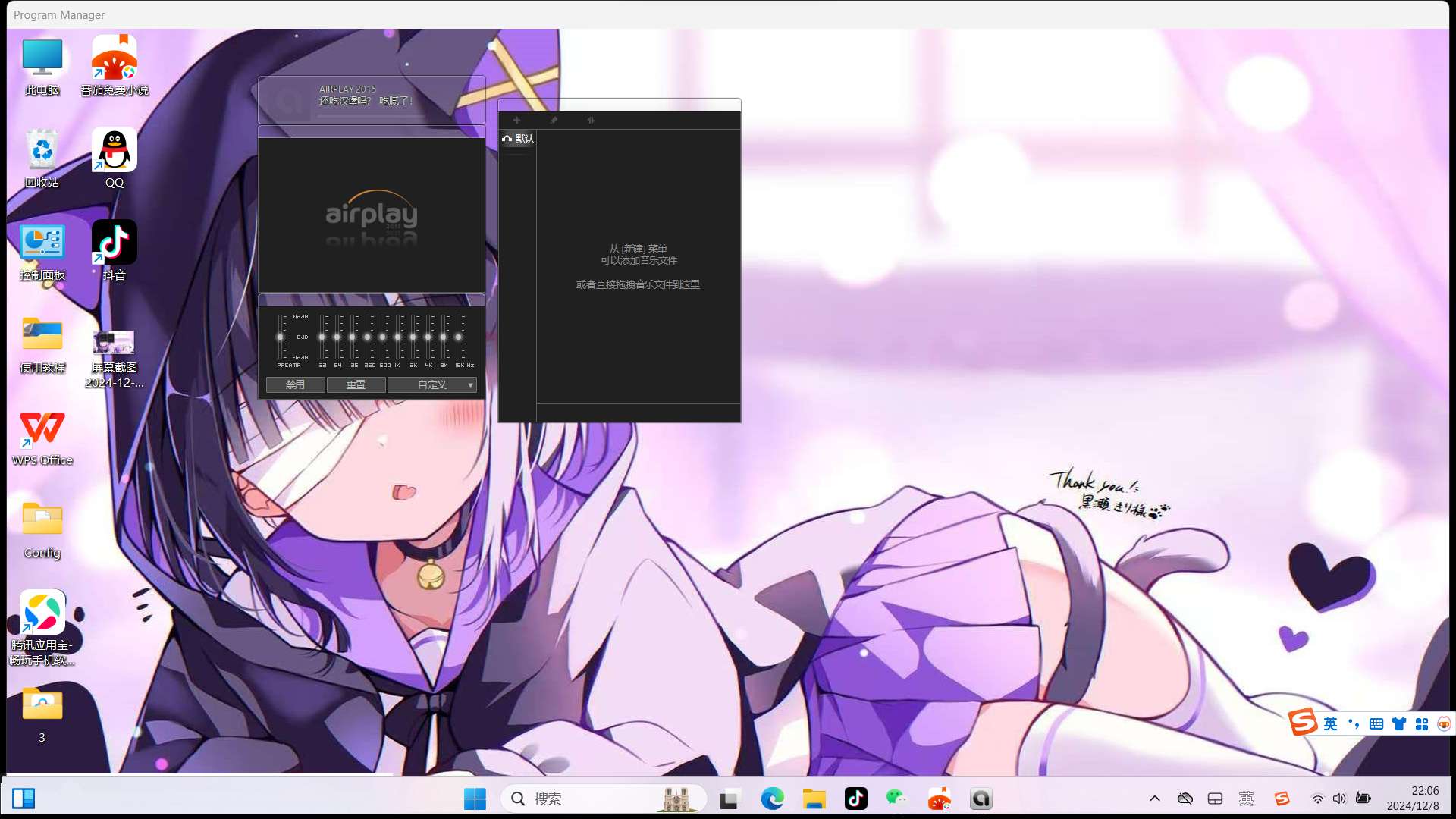Select the 回收站 recycle bin icon
This screenshot has width=1456, height=819.
[x=42, y=159]
